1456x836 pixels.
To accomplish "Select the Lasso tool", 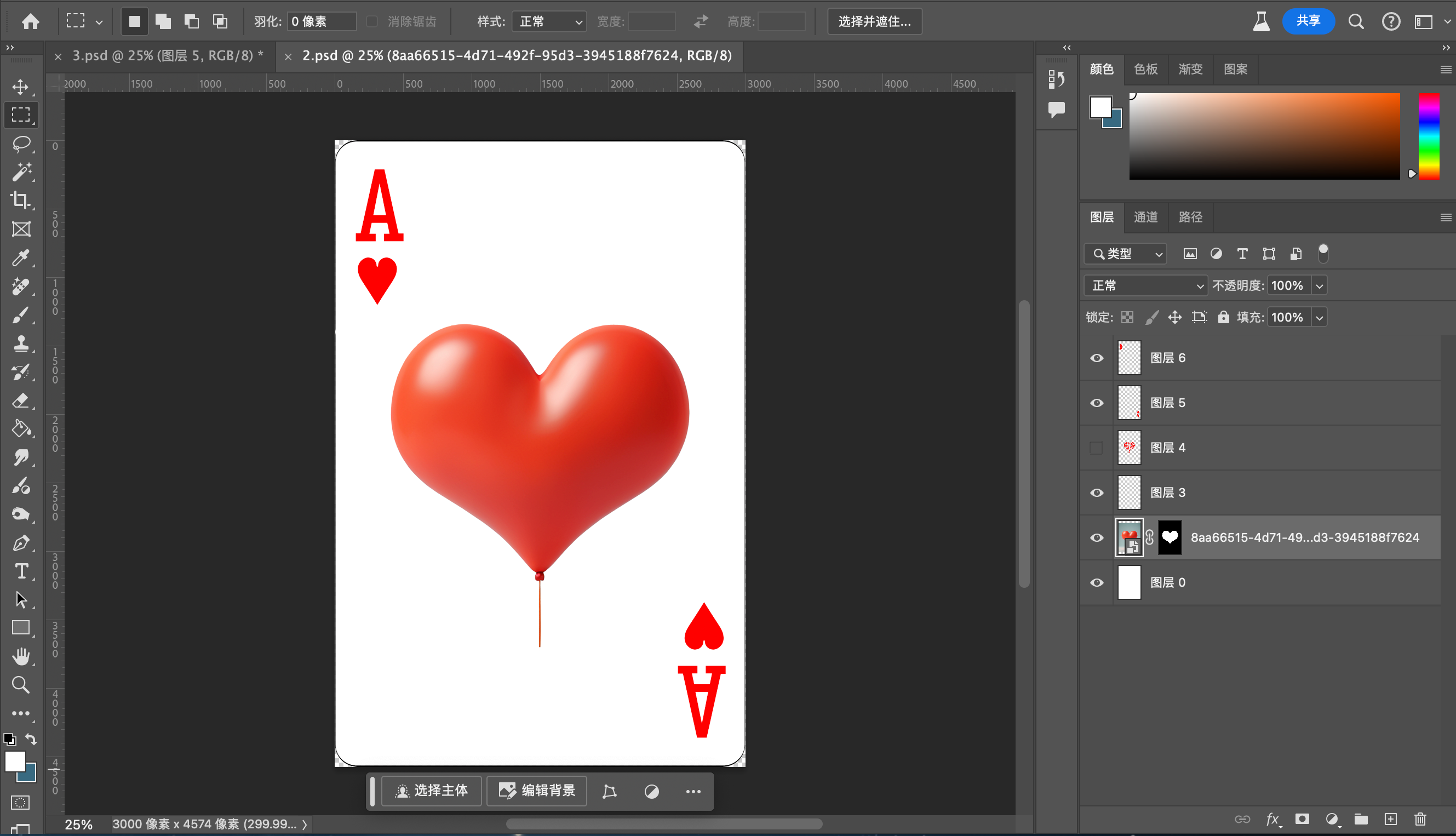I will click(21, 144).
